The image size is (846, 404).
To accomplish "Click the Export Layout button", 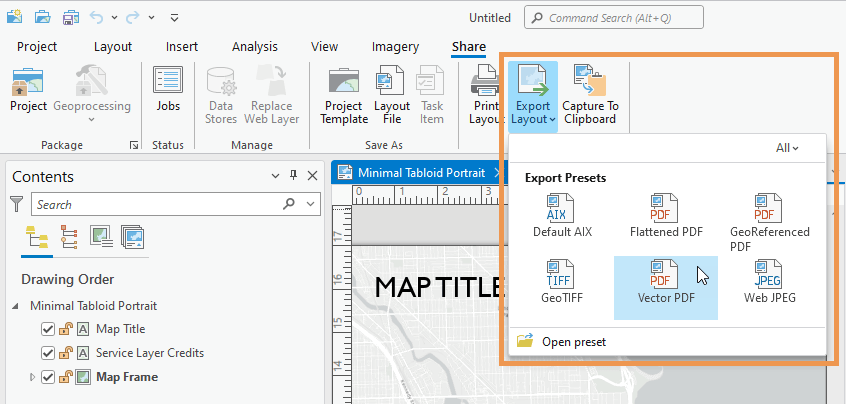I will [533, 97].
